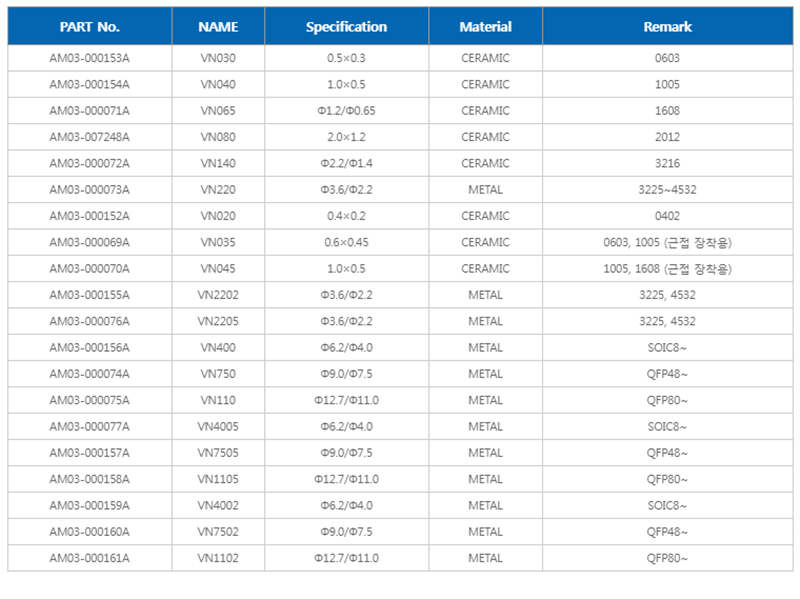Click the NAME column header
Screen dimensions: 800x599
pos(218,27)
